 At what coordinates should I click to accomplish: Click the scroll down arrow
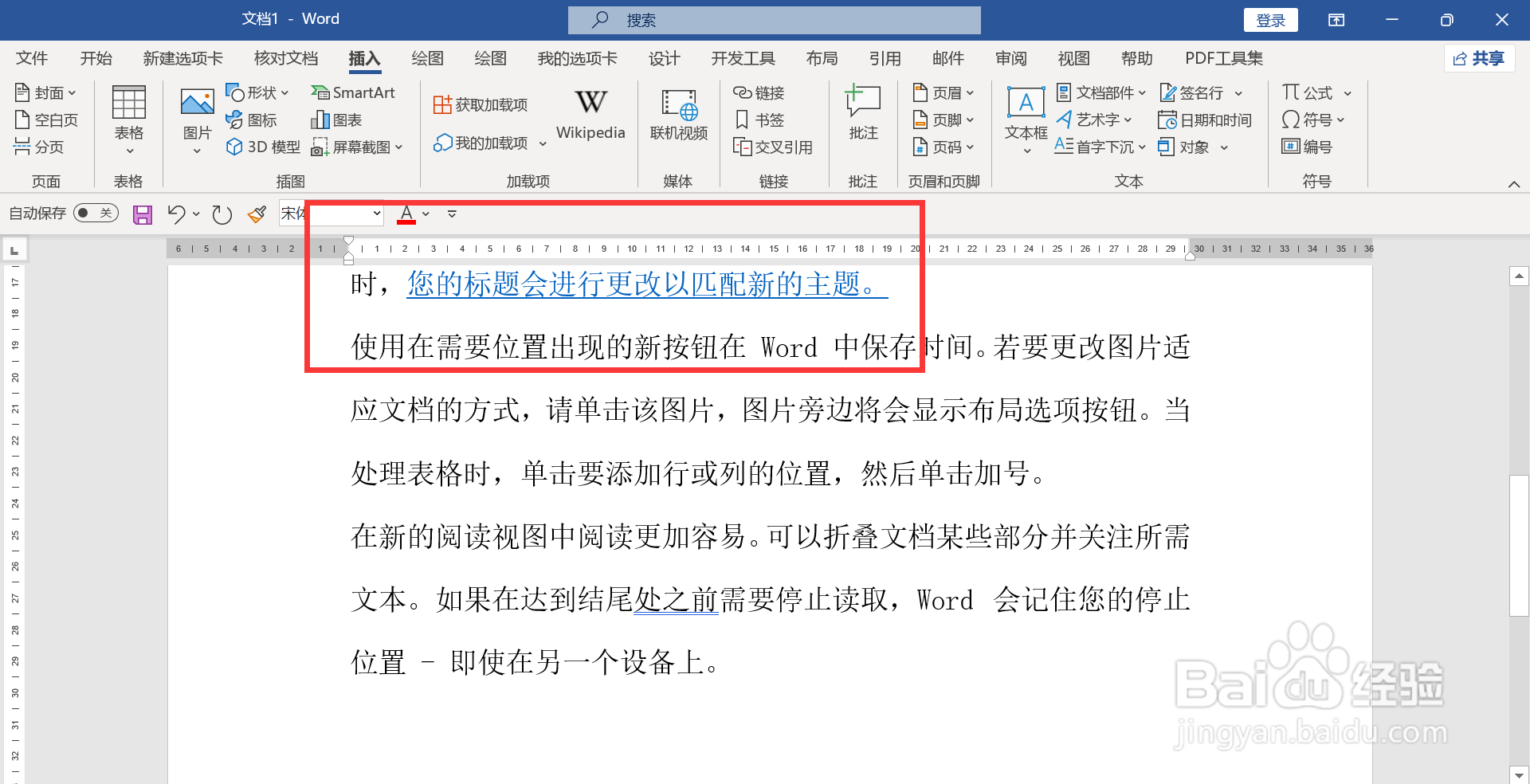pos(1519,774)
